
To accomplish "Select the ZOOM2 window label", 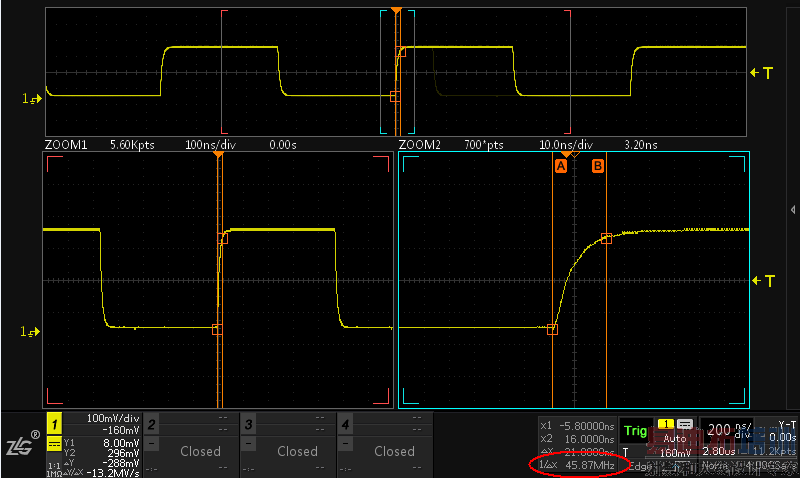I will pos(419,145).
